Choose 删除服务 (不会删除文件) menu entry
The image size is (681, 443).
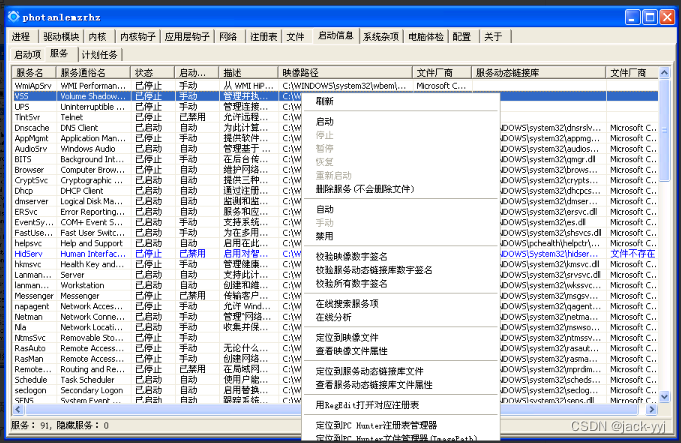point(400,189)
